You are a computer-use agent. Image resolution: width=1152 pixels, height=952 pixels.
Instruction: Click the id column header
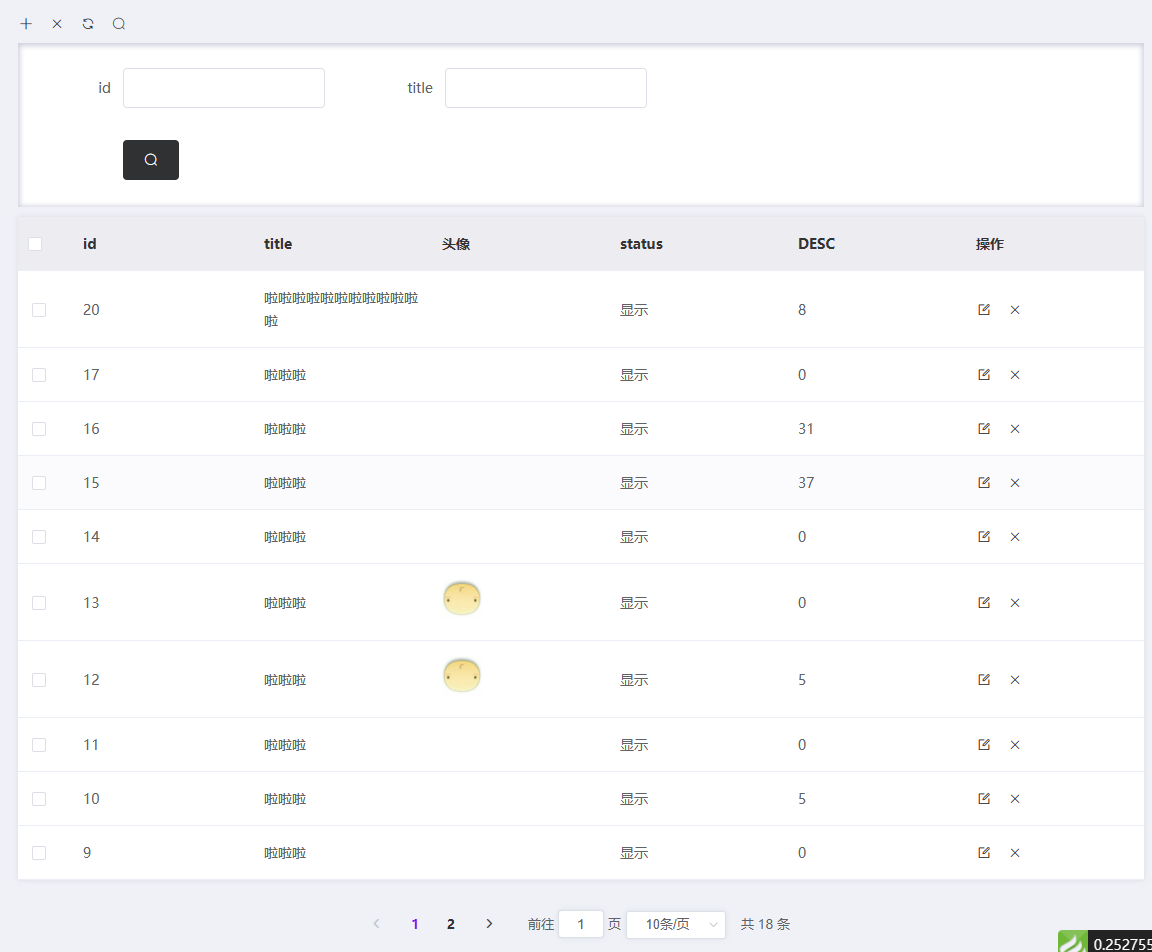pos(90,244)
